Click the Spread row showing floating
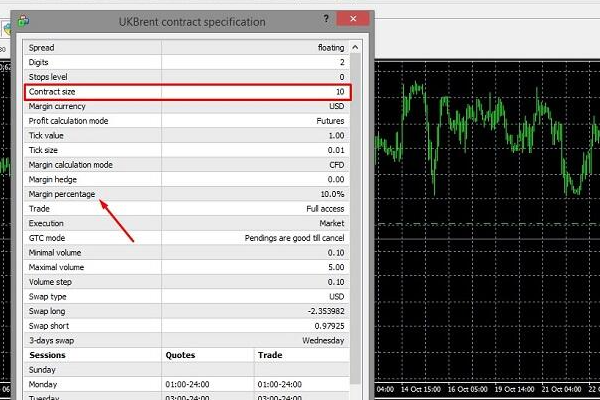 click(x=187, y=47)
